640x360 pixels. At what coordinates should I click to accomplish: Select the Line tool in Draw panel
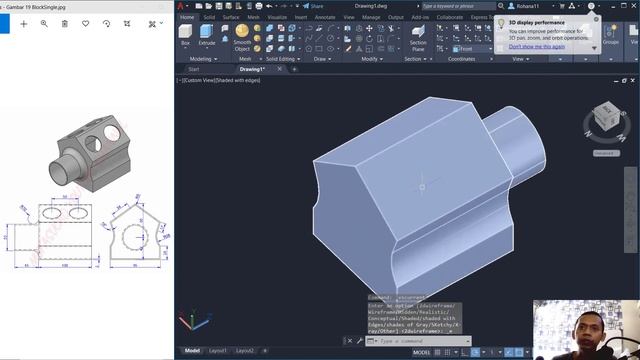(x=319, y=39)
